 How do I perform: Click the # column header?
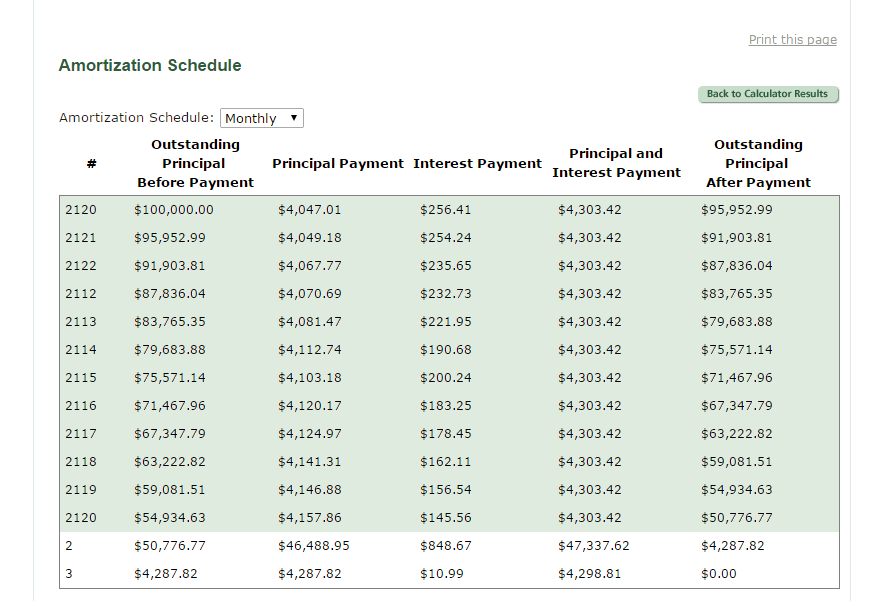pyautogui.click(x=91, y=164)
